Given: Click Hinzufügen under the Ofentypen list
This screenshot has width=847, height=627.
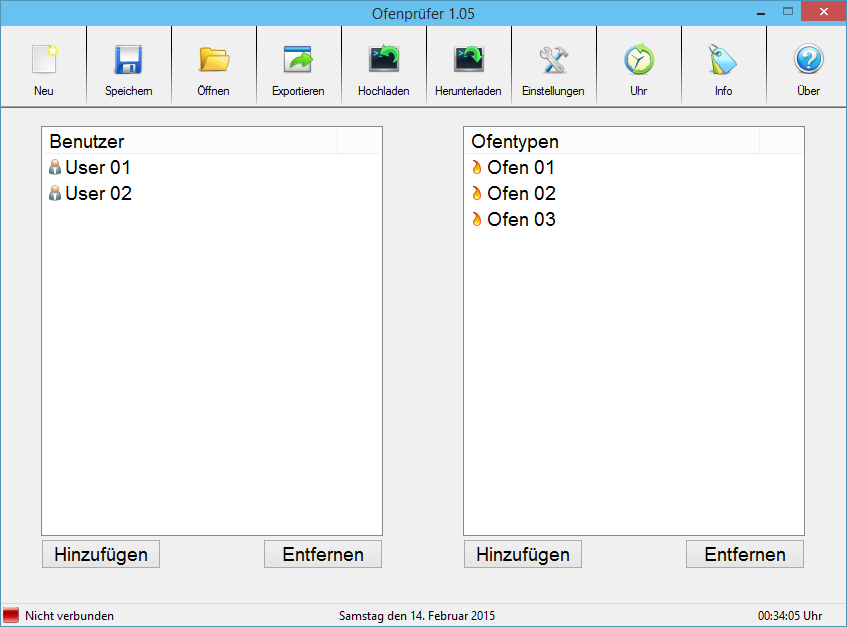Looking at the screenshot, I should [523, 554].
